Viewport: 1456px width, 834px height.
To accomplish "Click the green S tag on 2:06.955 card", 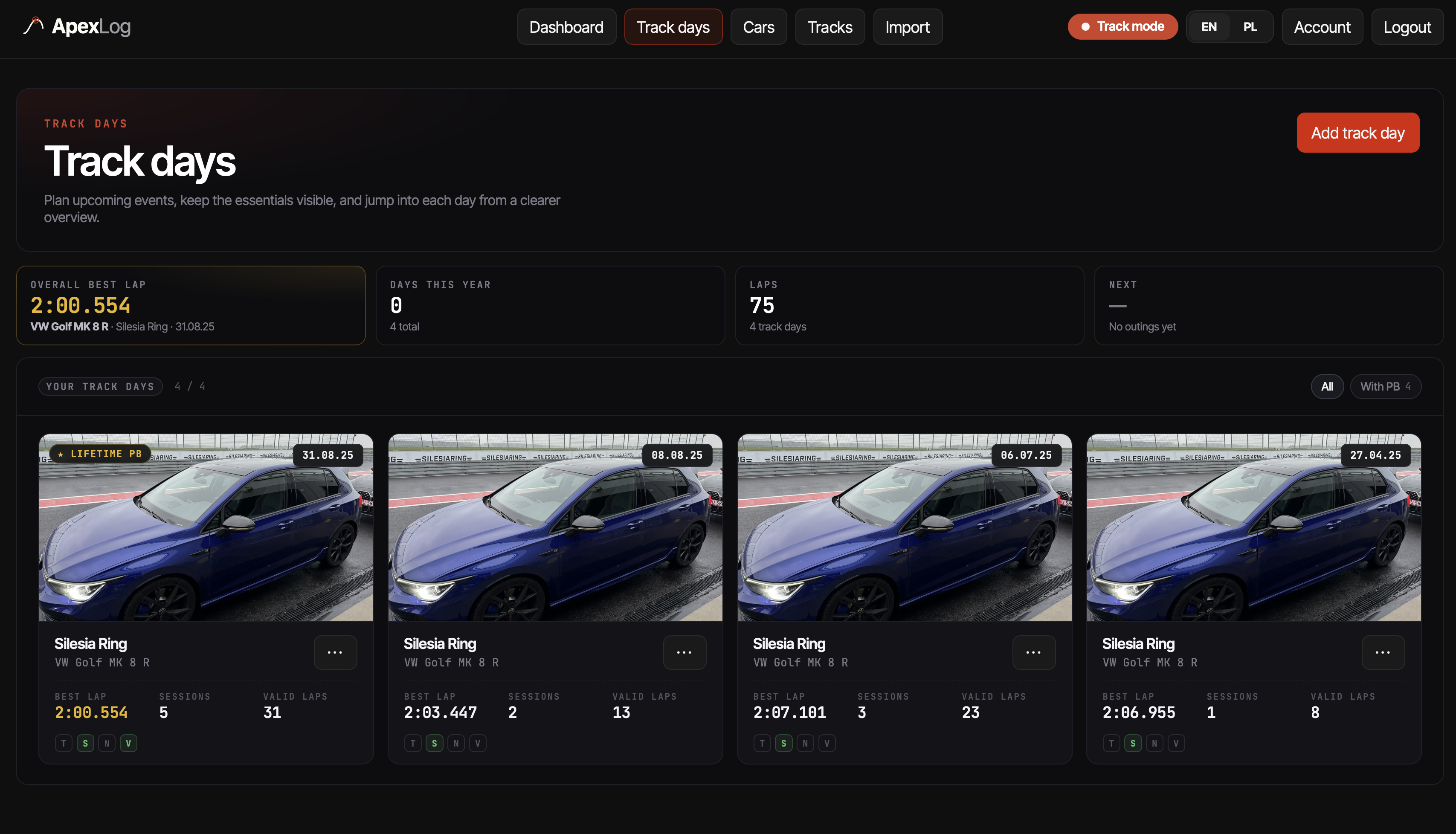I will [1133, 743].
